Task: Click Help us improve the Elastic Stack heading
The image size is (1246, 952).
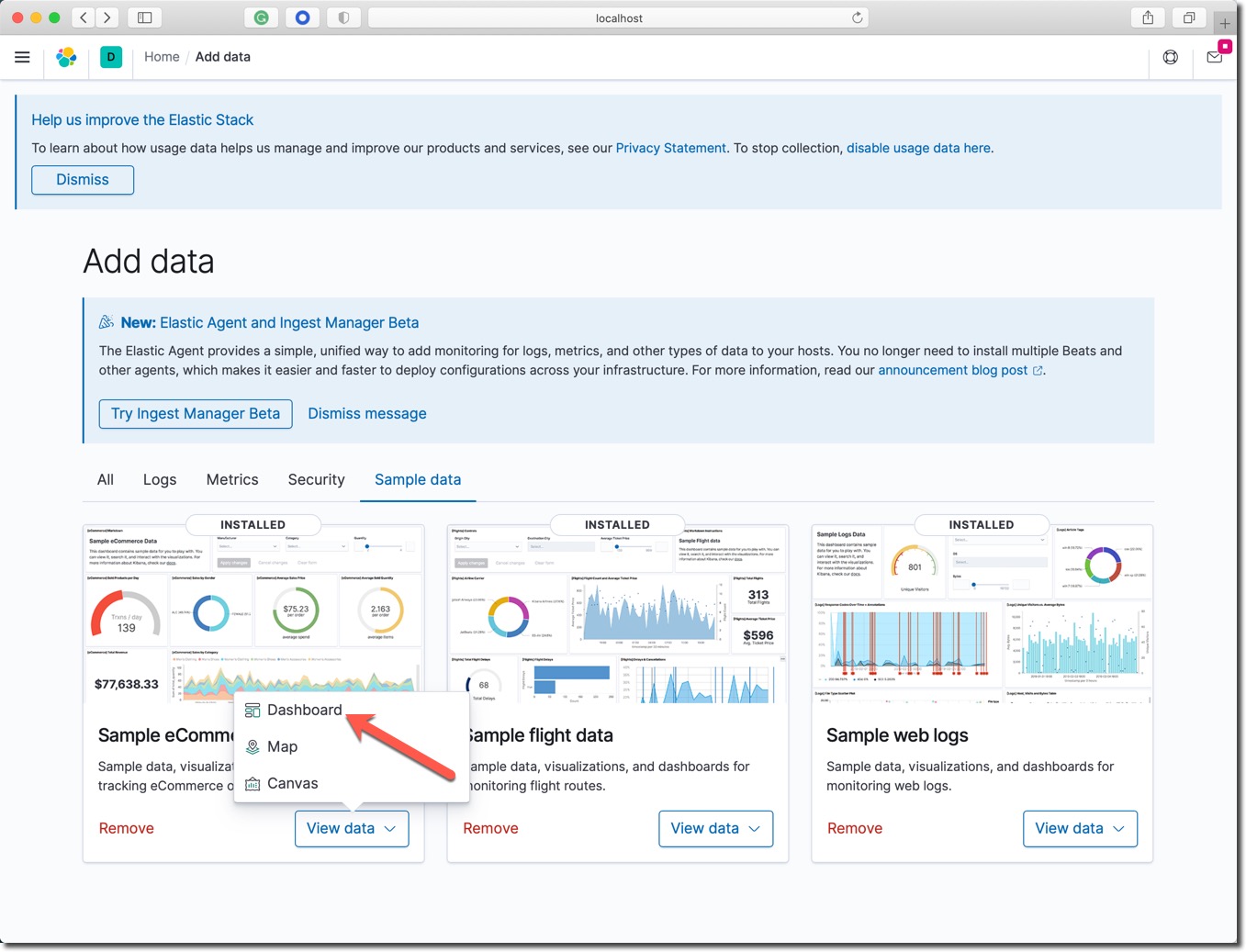Action: pyautogui.click(x=142, y=120)
